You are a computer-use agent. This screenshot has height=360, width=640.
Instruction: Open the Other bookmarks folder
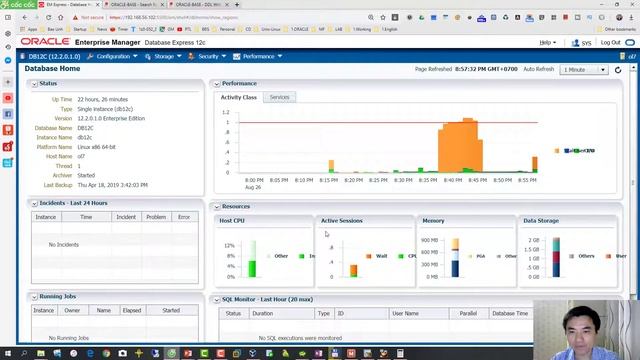pyautogui.click(x=616, y=29)
